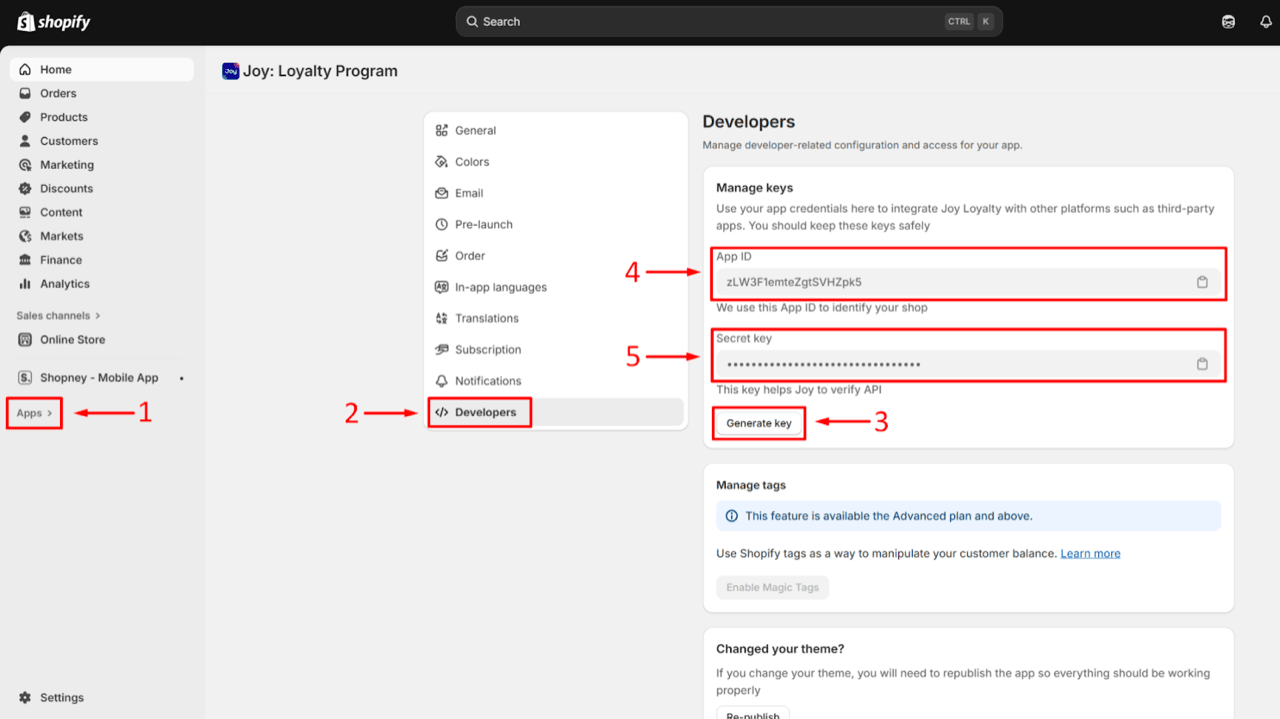Click the Changed your theme? heading
The image size is (1280, 719).
click(x=781, y=649)
